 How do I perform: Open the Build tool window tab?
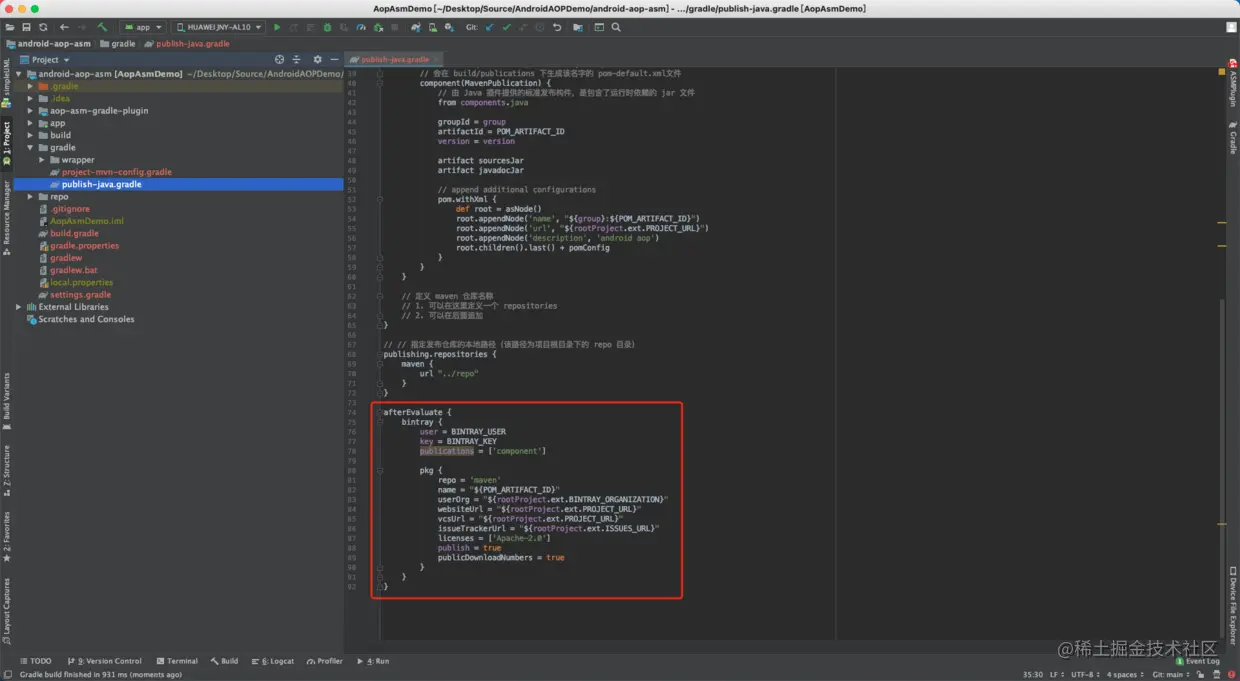224,661
